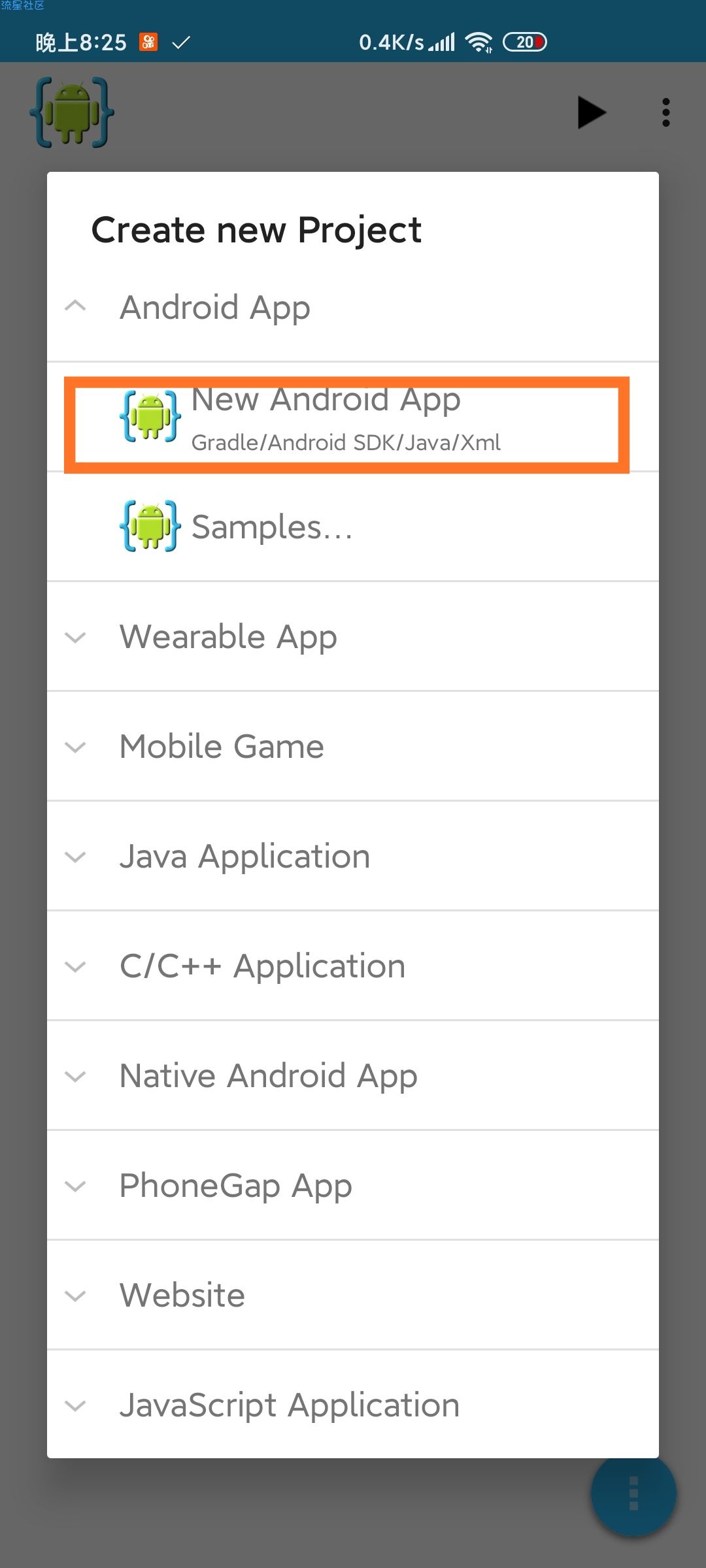Select the JavaScript Application category
706x1568 pixels.
click(x=353, y=1404)
